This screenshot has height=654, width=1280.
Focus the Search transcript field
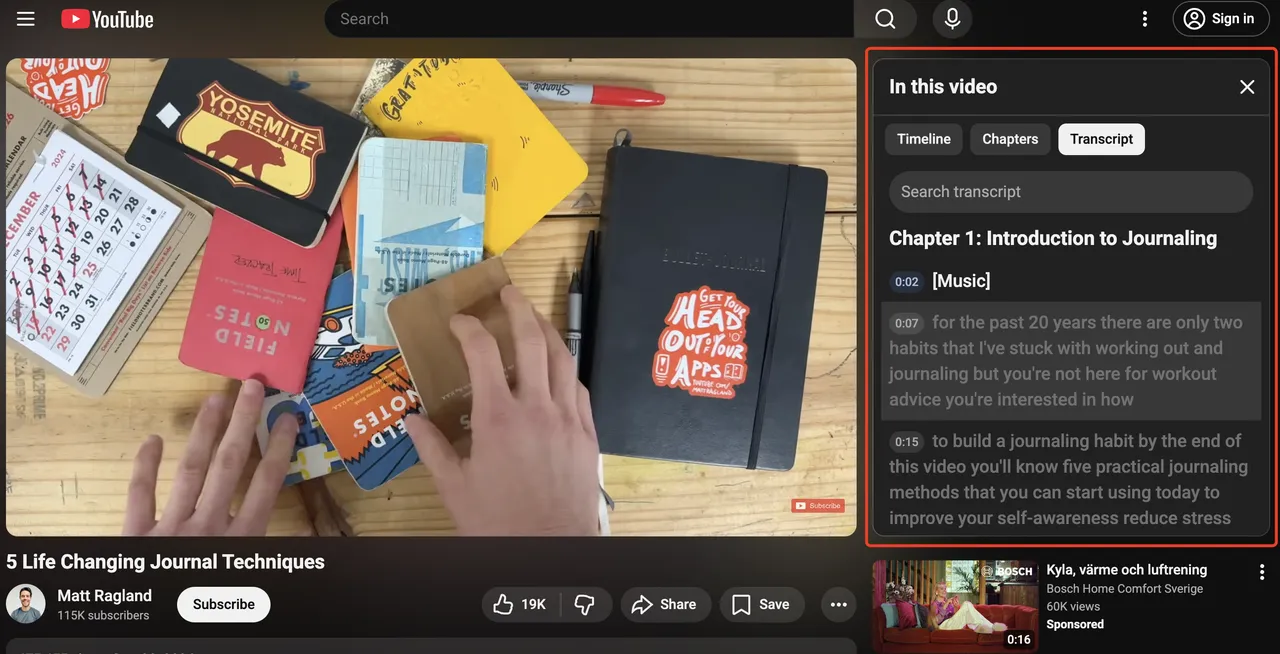(x=1071, y=192)
